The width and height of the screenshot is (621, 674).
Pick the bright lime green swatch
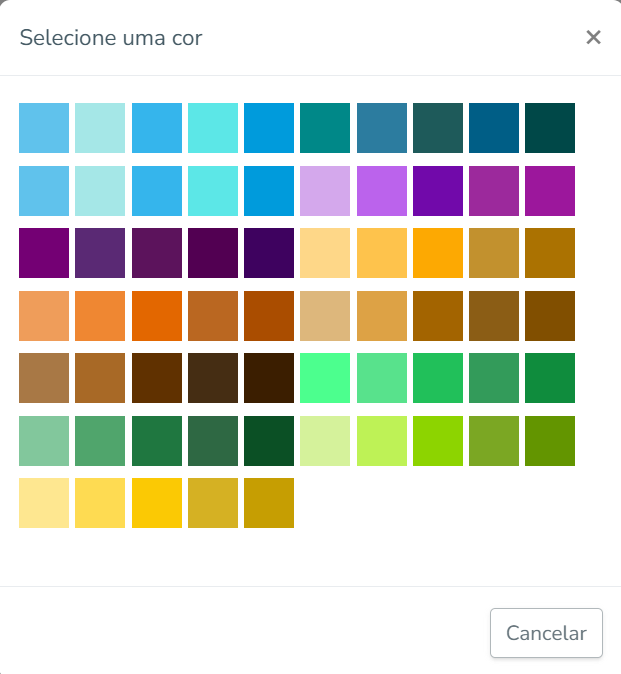pyautogui.click(x=438, y=441)
